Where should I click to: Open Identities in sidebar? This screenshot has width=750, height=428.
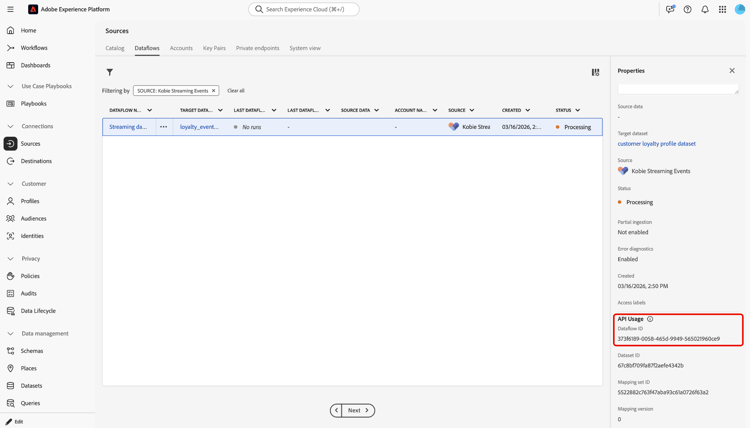pos(32,236)
